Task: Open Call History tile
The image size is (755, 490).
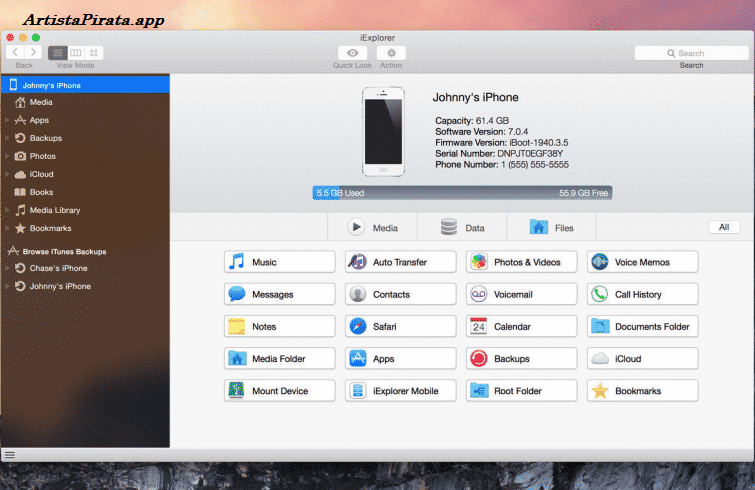Action: (642, 294)
